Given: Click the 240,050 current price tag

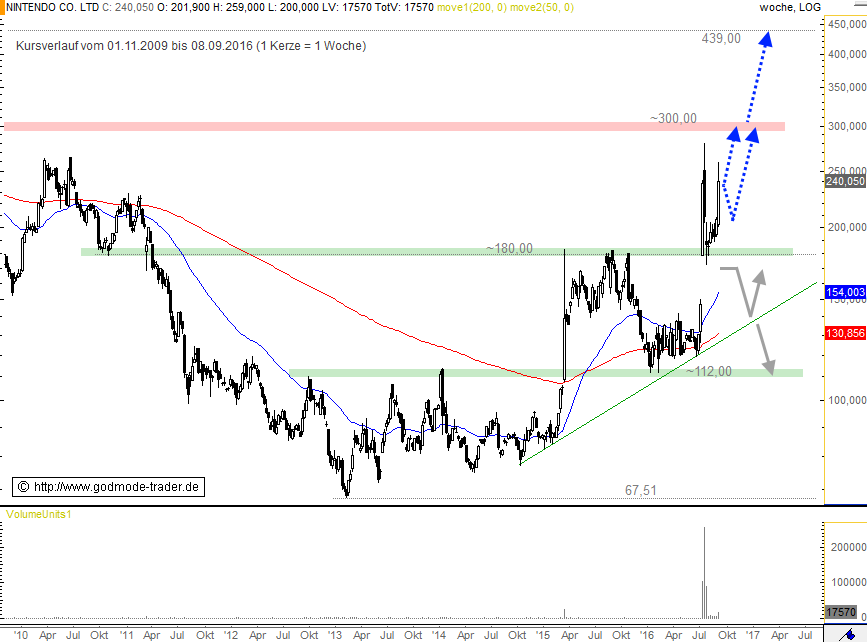Looking at the screenshot, I should click(x=845, y=181).
